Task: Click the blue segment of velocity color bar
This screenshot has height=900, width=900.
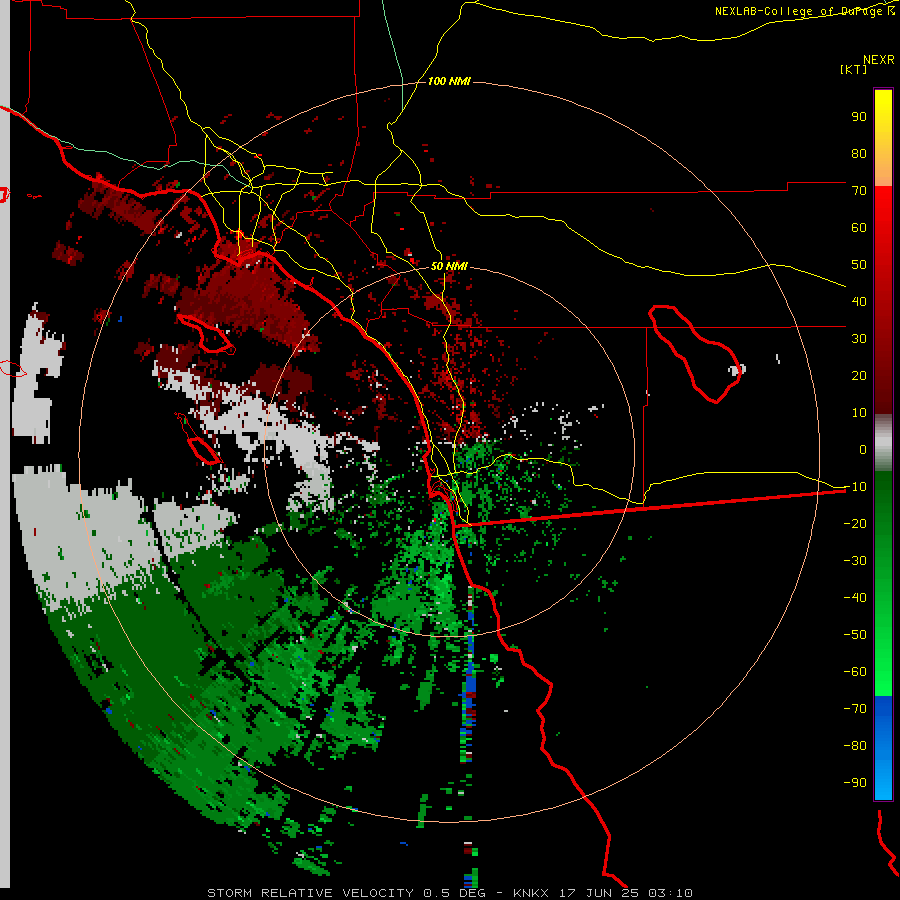Action: point(883,748)
